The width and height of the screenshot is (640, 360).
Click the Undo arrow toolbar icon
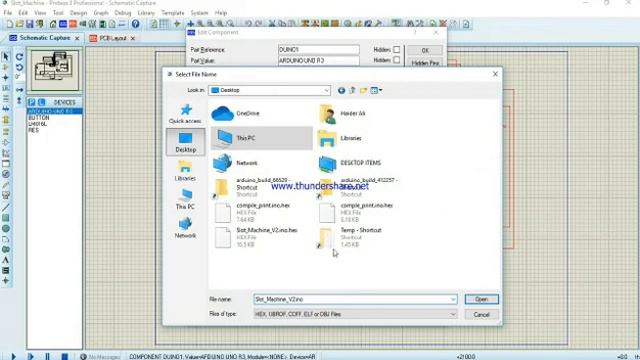[x=248, y=24]
